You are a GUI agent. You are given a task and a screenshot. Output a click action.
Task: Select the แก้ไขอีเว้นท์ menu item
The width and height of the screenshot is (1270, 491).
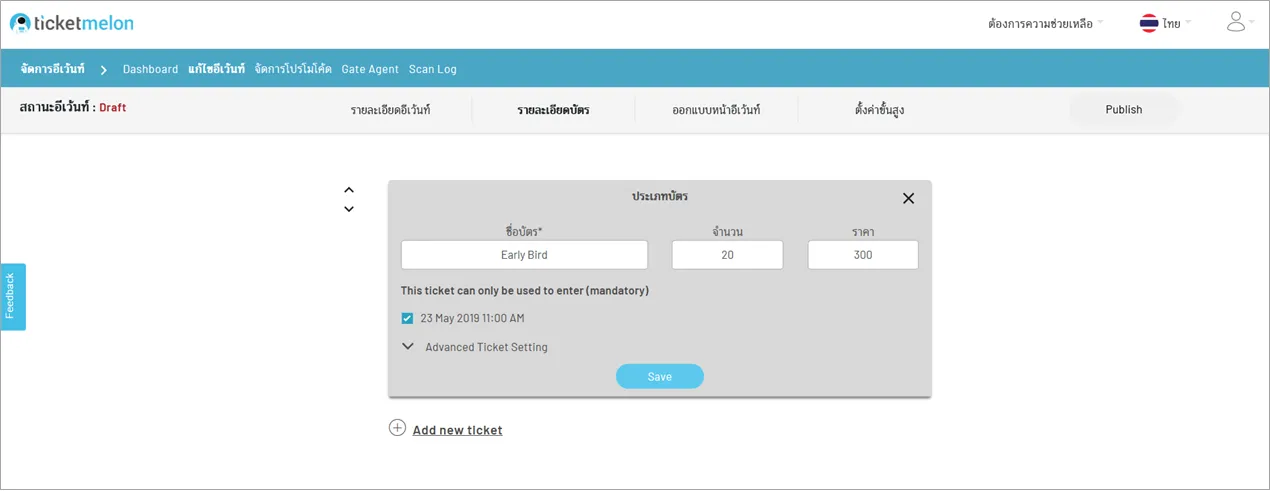(x=216, y=69)
